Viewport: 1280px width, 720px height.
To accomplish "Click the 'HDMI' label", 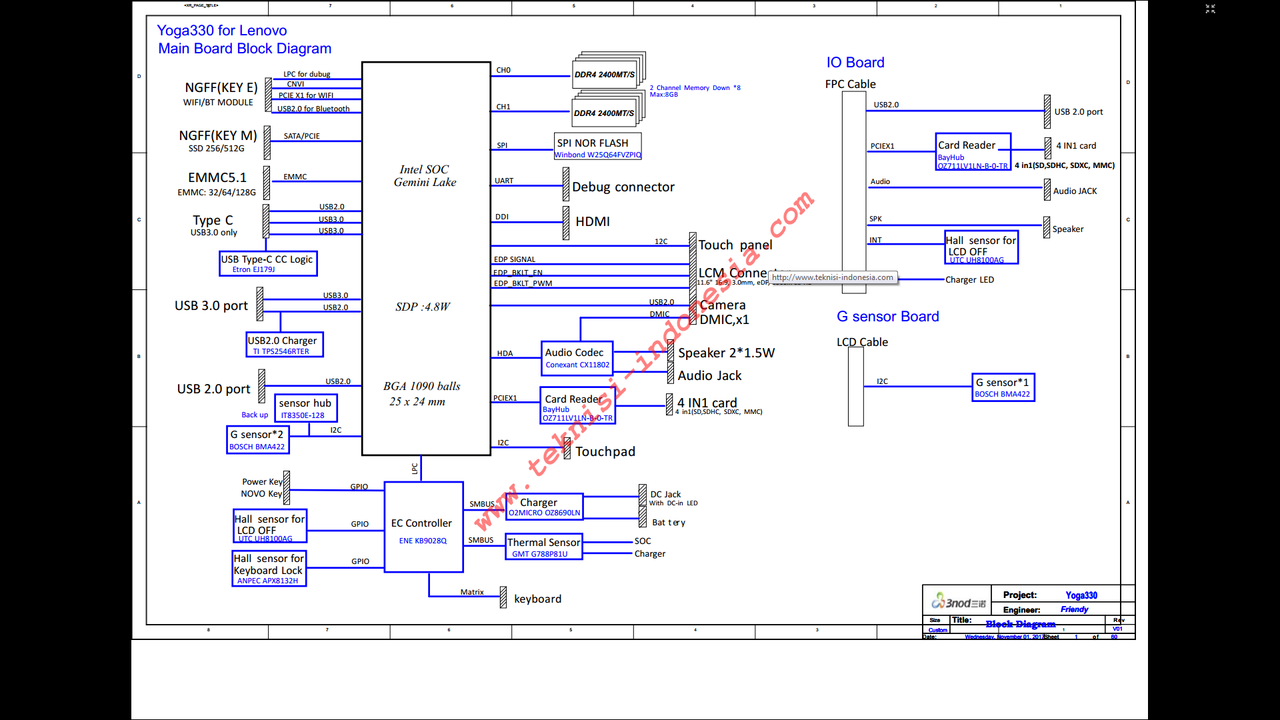I will [592, 221].
